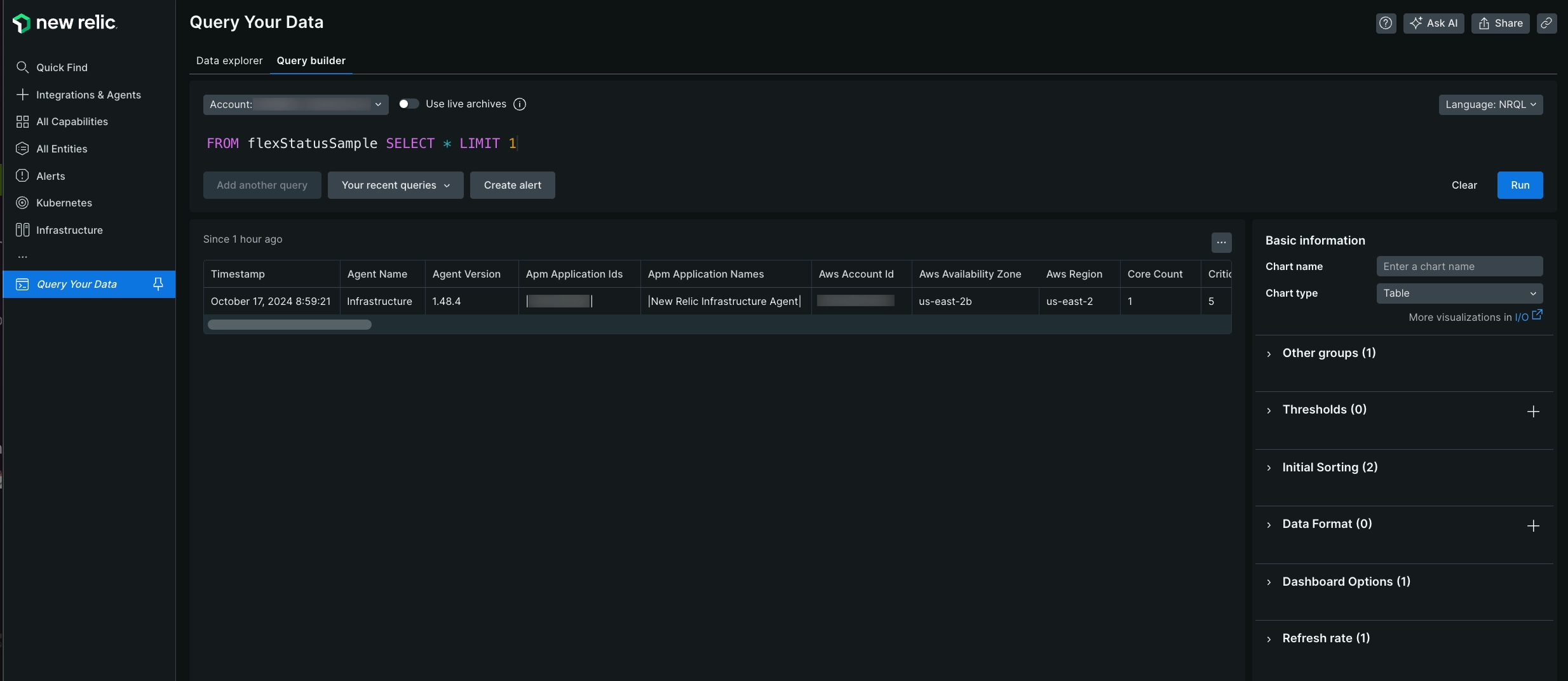The image size is (1568, 681).
Task: Open the Account selector dropdown
Action: 295,105
